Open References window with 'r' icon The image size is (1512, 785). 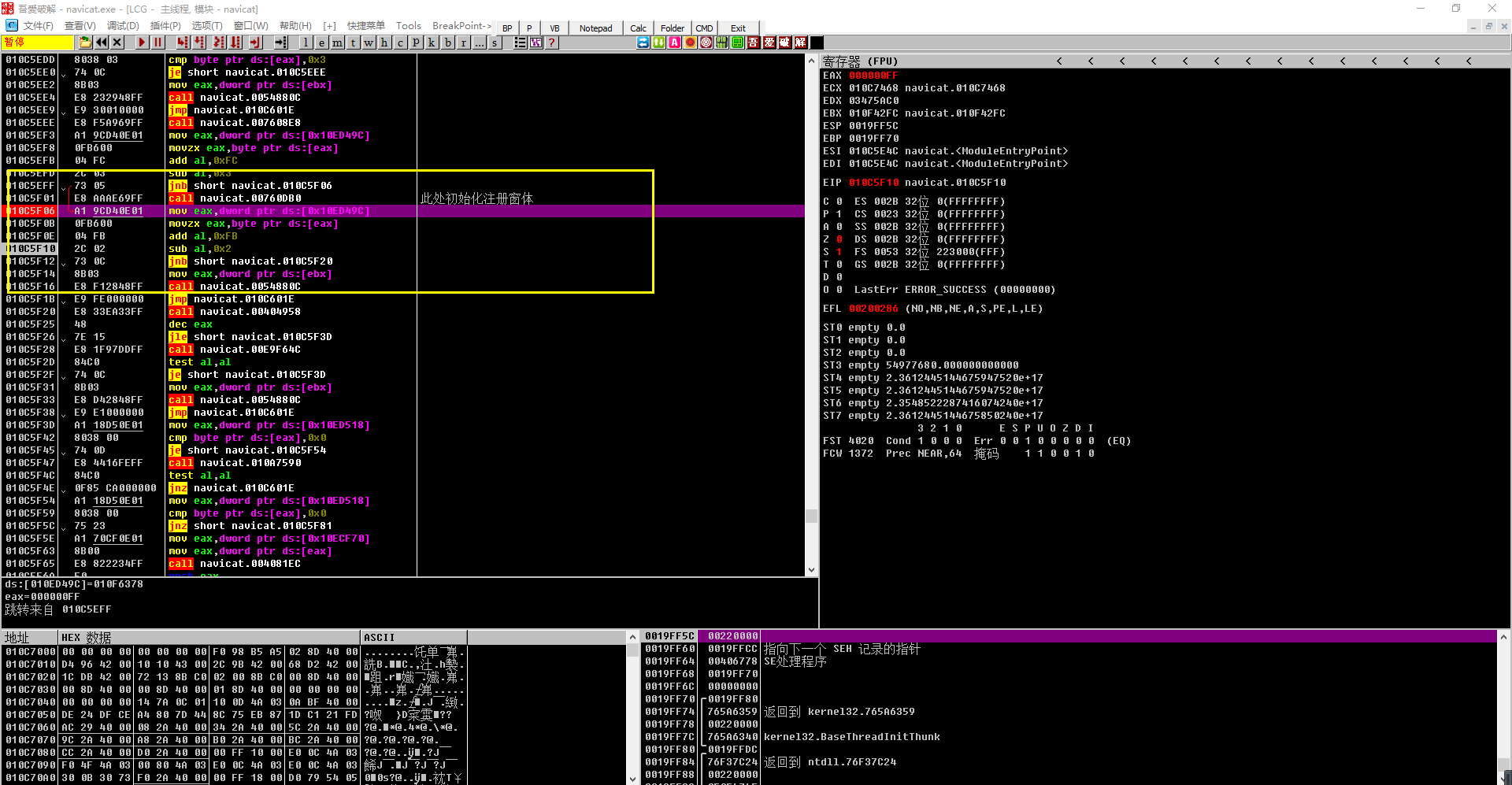[x=464, y=43]
